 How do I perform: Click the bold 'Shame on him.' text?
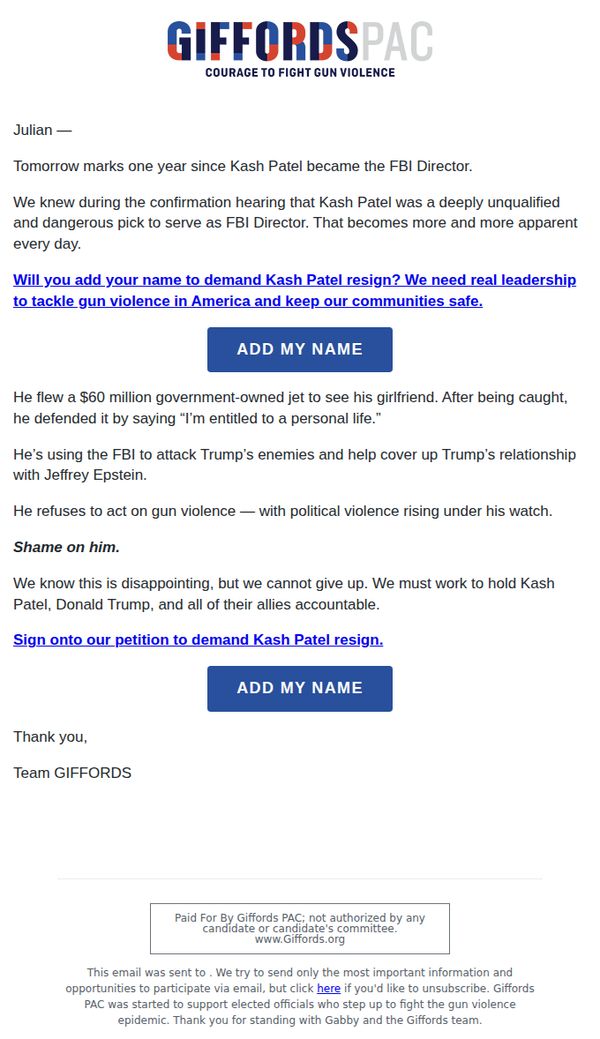coord(66,547)
